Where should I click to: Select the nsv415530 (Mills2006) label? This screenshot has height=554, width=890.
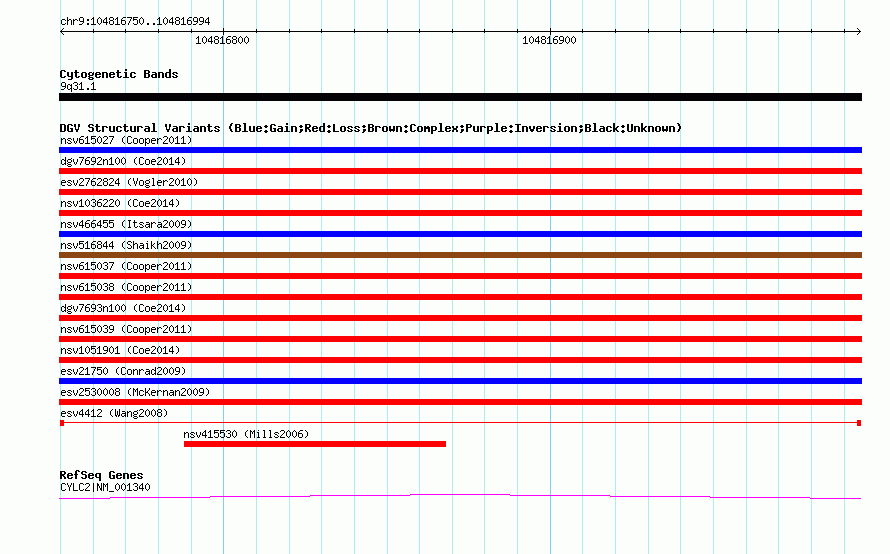point(246,434)
